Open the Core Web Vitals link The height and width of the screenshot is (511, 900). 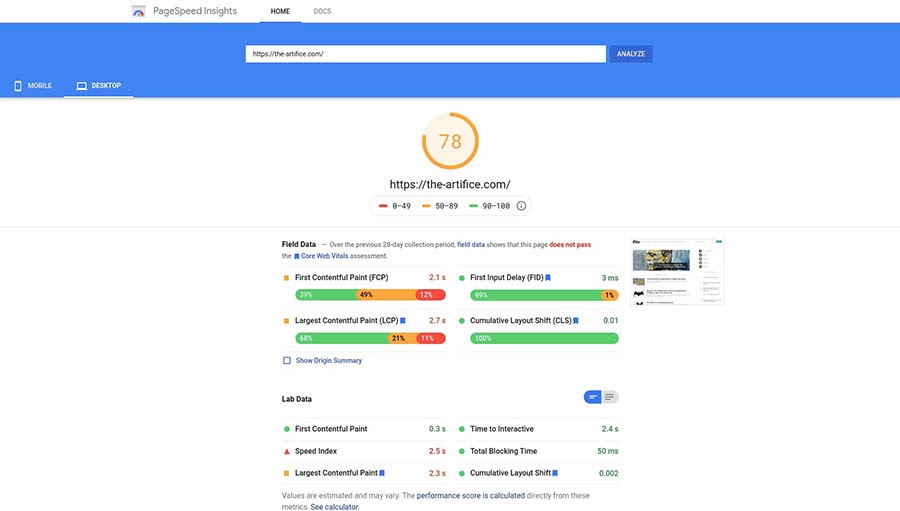click(x=324, y=256)
